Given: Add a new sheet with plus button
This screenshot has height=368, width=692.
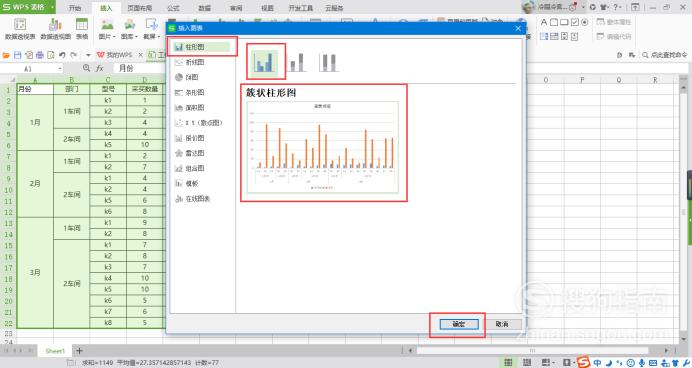Looking at the screenshot, I should tap(79, 351).
